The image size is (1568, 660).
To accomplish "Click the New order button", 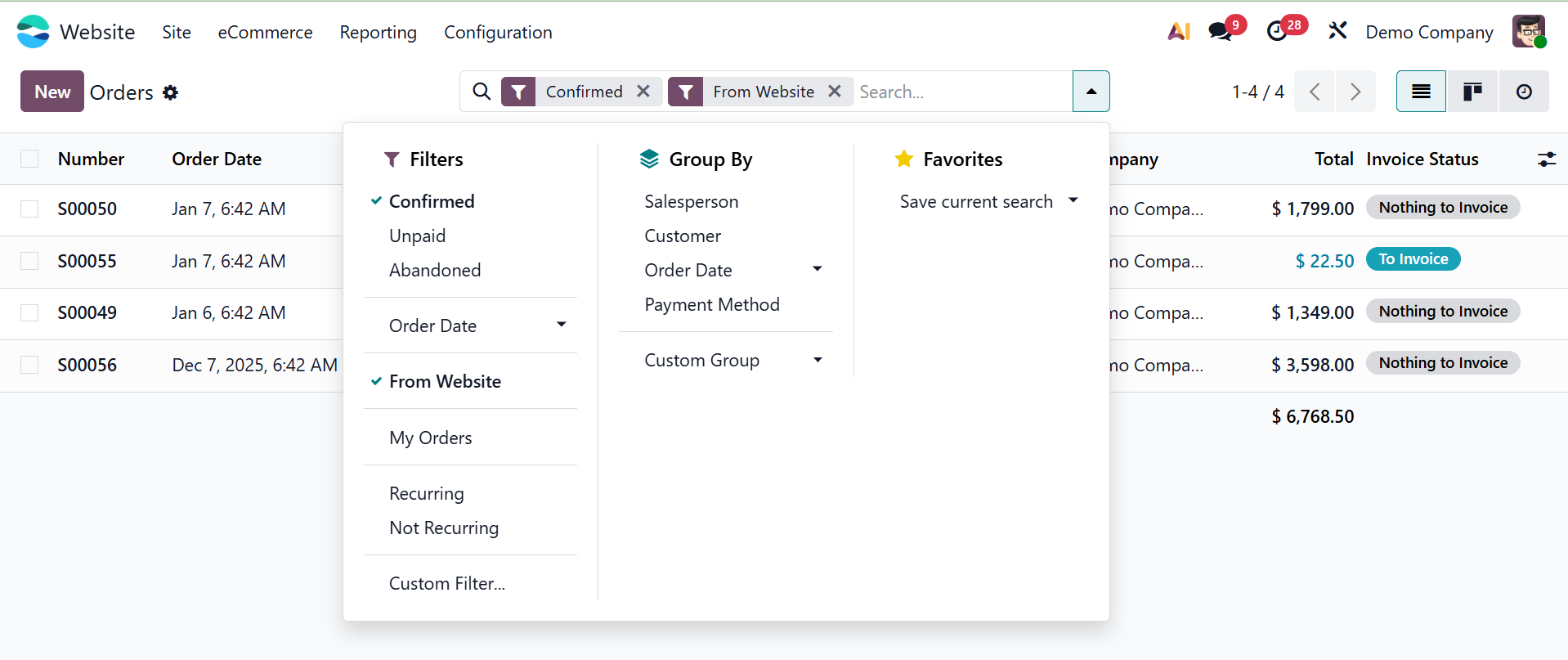I will [52, 92].
